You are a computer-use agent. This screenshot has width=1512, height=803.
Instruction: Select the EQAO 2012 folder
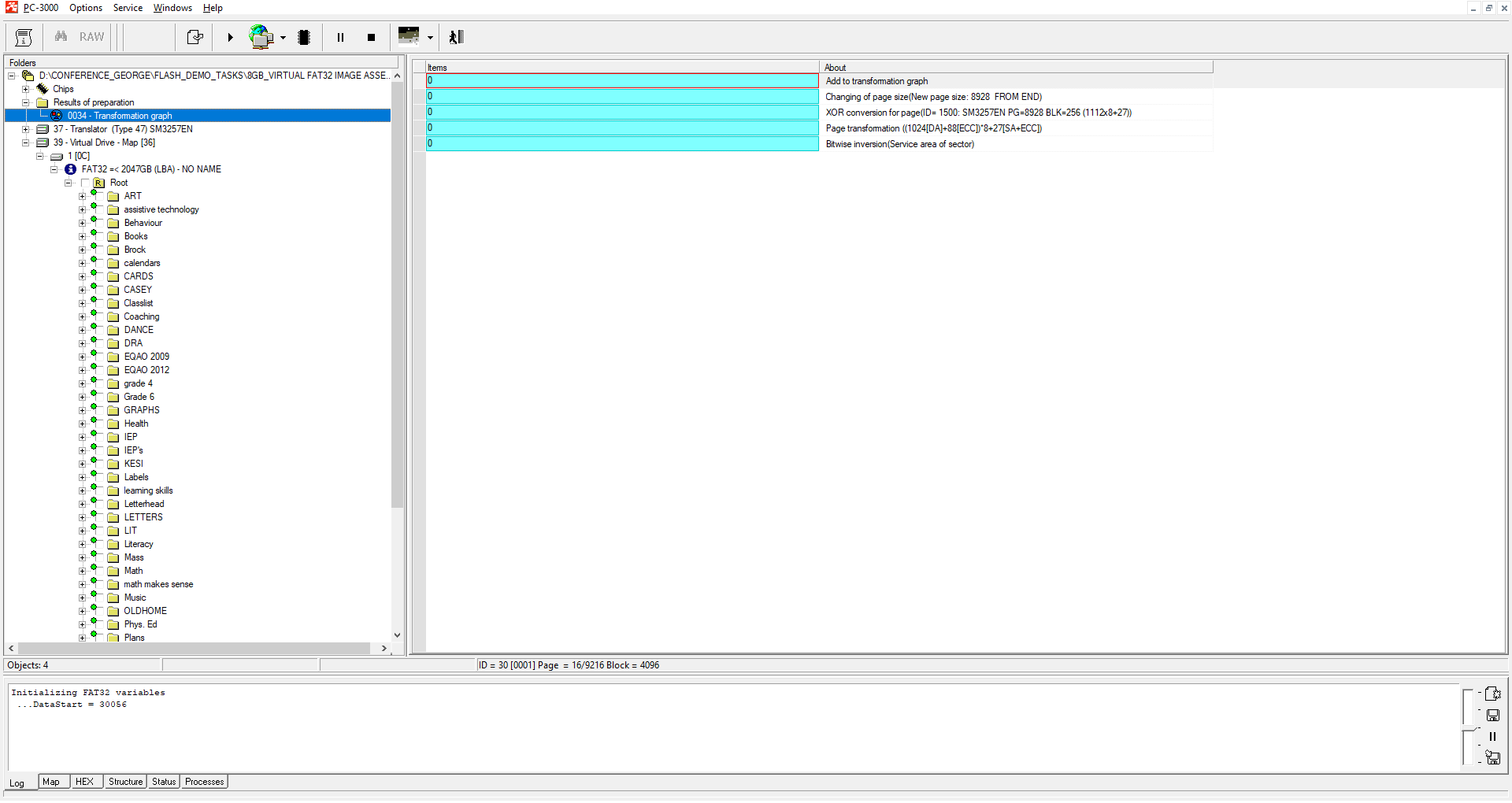[x=146, y=370]
